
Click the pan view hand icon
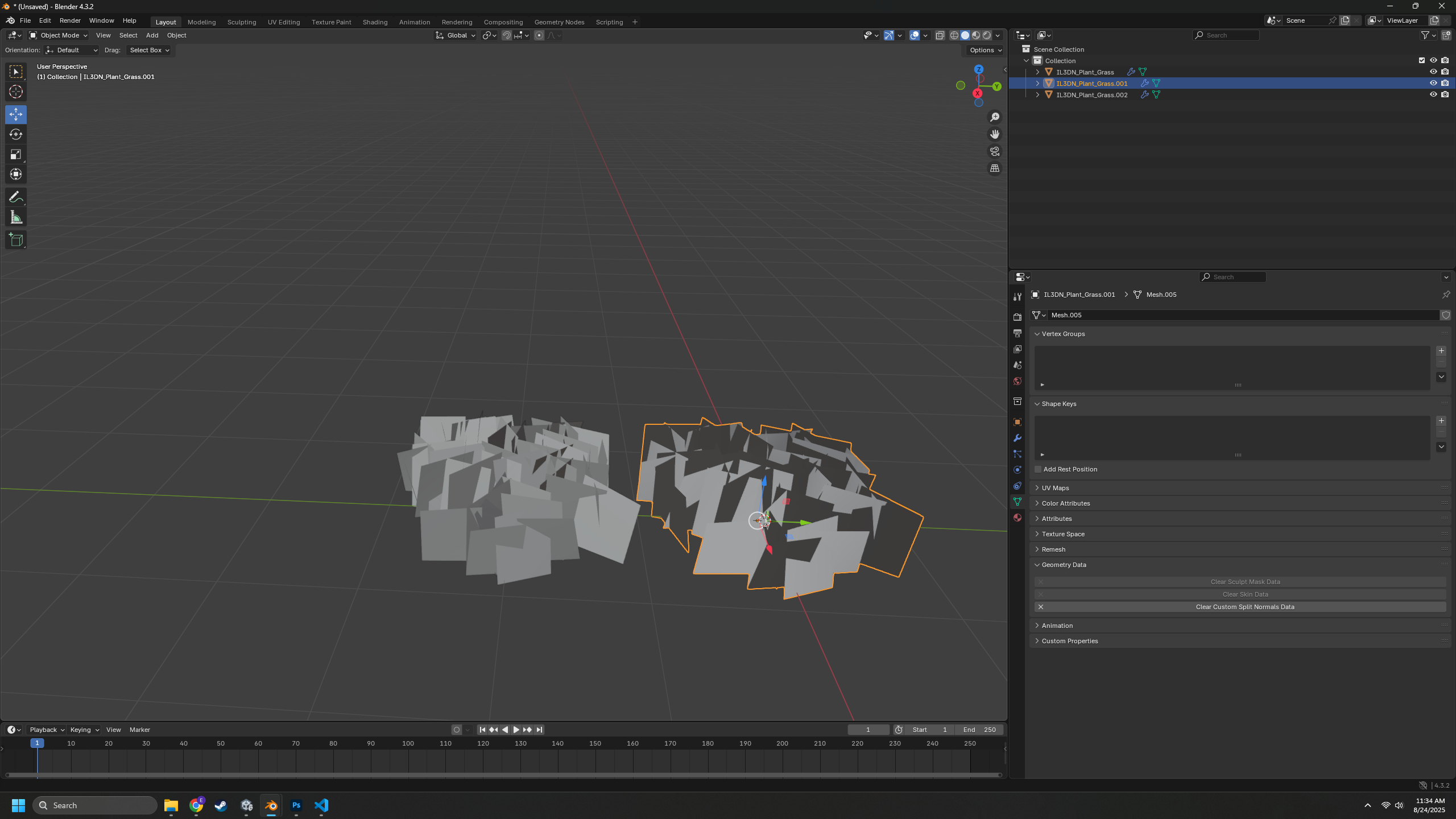(995, 134)
